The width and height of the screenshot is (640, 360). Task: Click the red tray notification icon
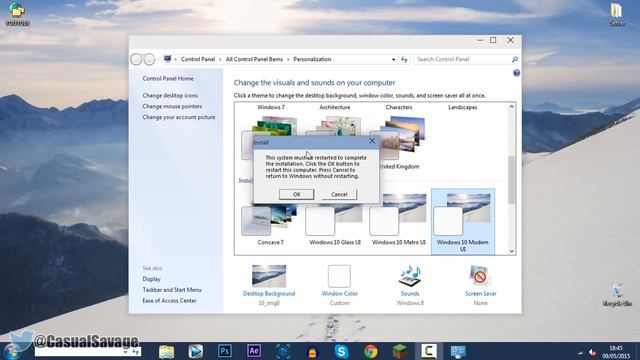(x=593, y=352)
